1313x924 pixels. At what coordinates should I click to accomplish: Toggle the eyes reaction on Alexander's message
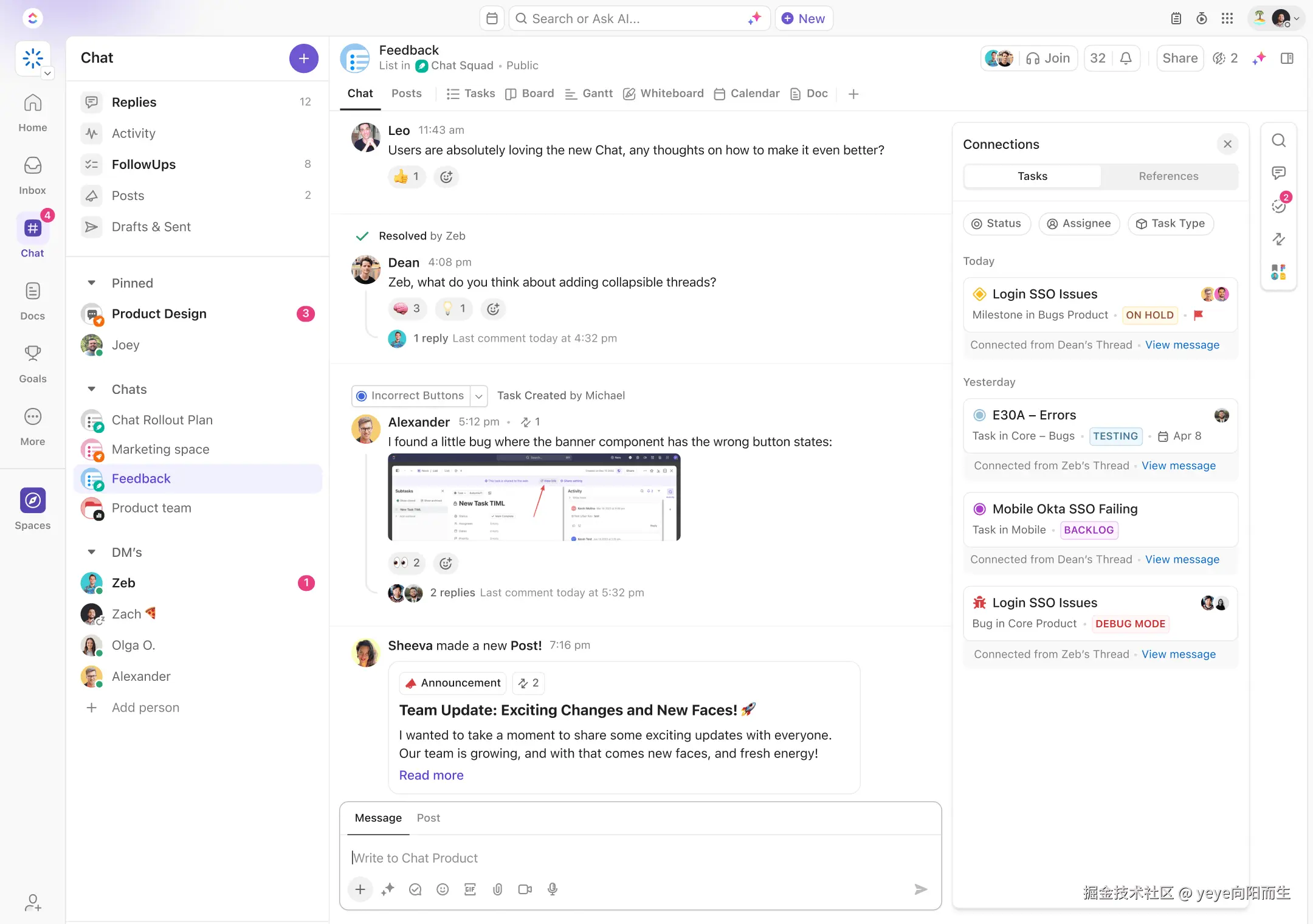point(407,563)
